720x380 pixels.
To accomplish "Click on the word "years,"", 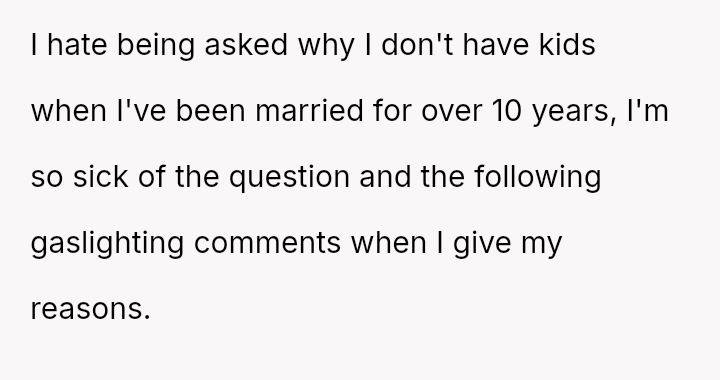I will (x=574, y=113).
